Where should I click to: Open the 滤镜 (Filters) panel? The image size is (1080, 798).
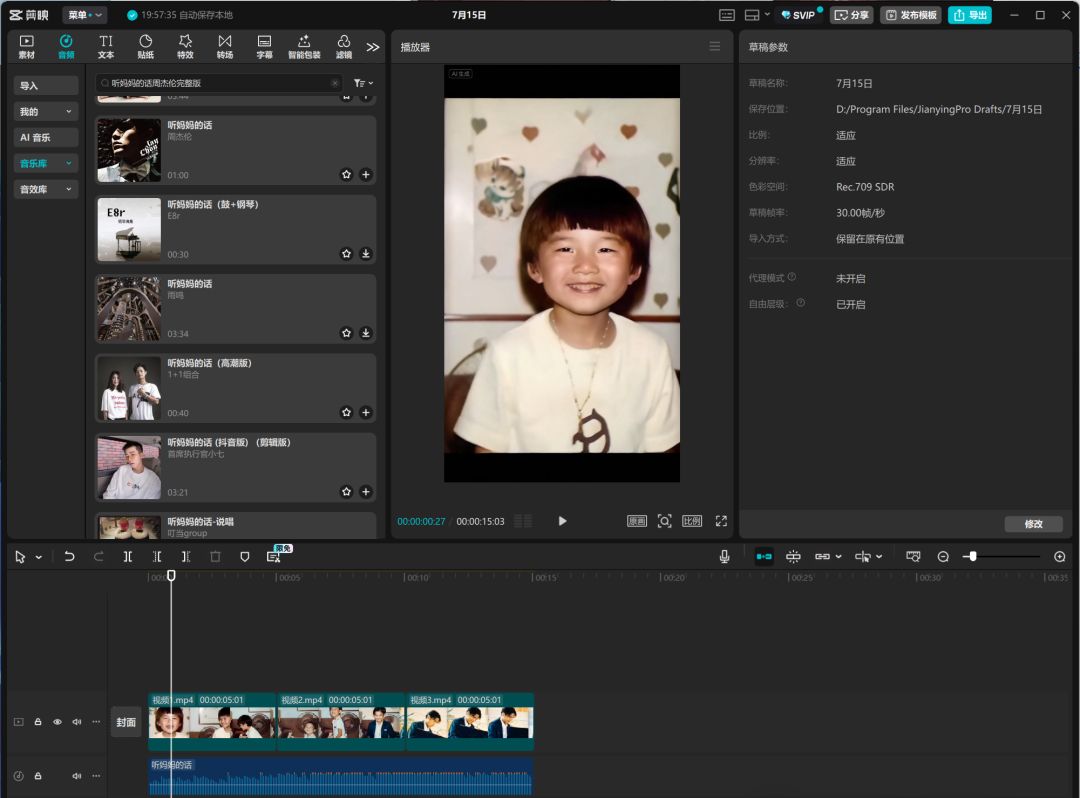[x=344, y=46]
